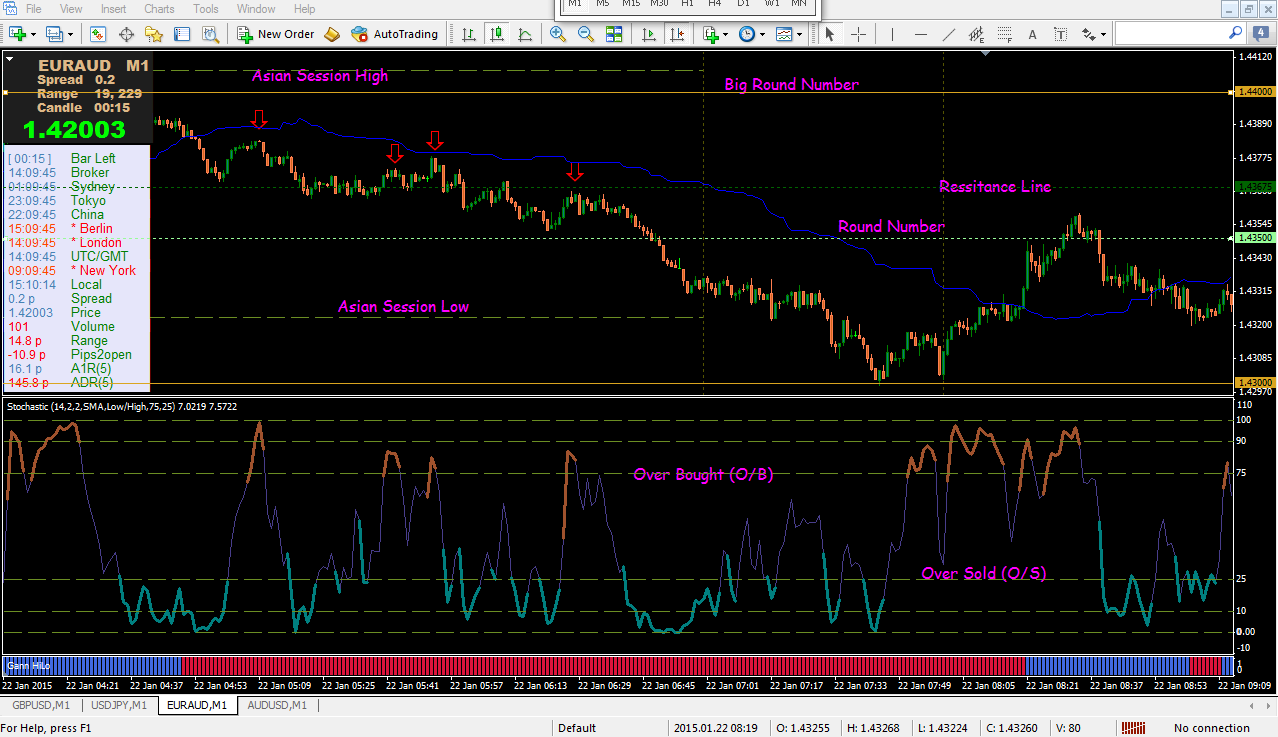Viewport: 1278px width, 737px height.
Task: Select the Cursor arrow tool
Action: 829,34
